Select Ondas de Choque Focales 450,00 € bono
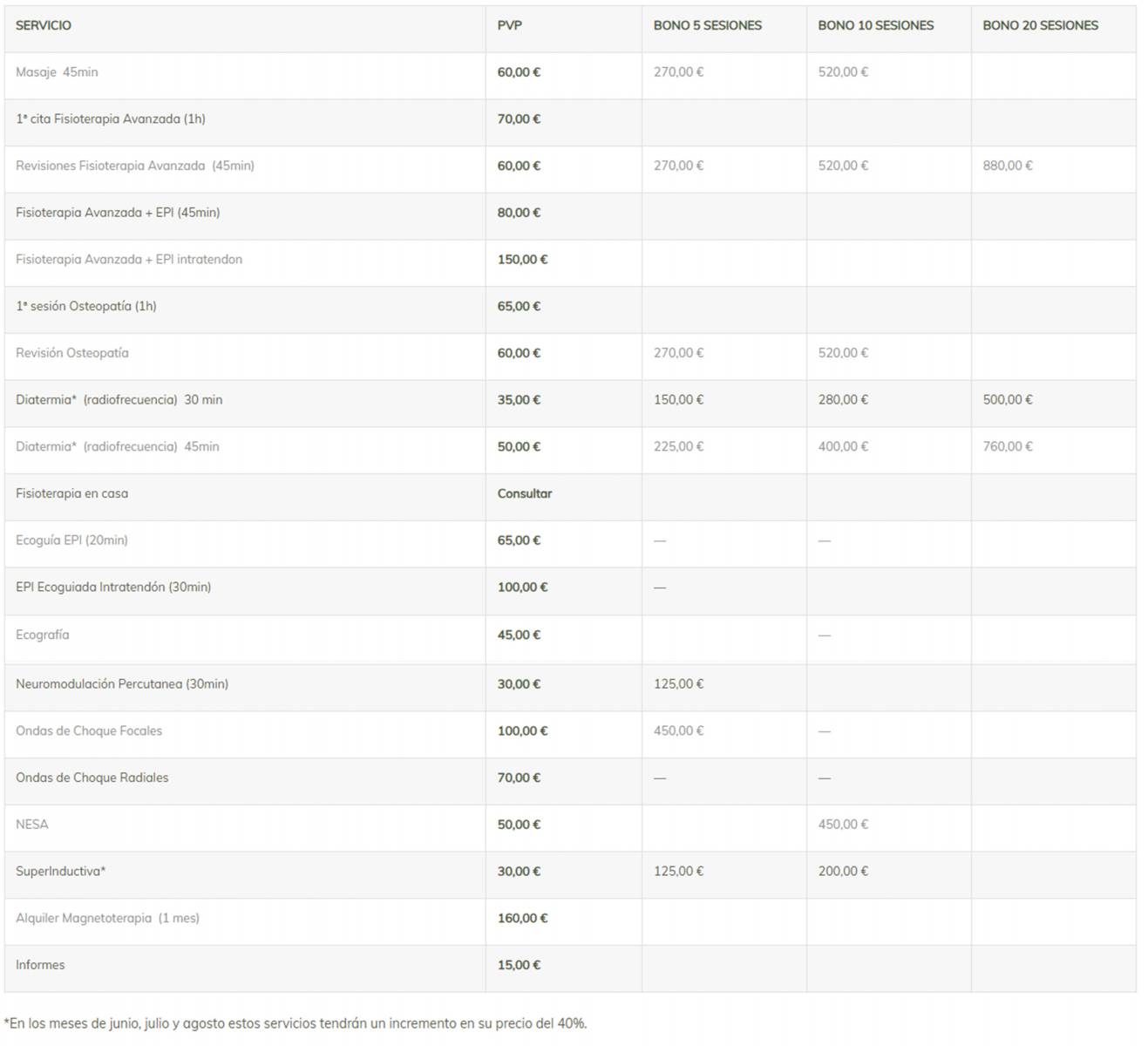Screen dimensions: 1148x1046 coord(679,730)
